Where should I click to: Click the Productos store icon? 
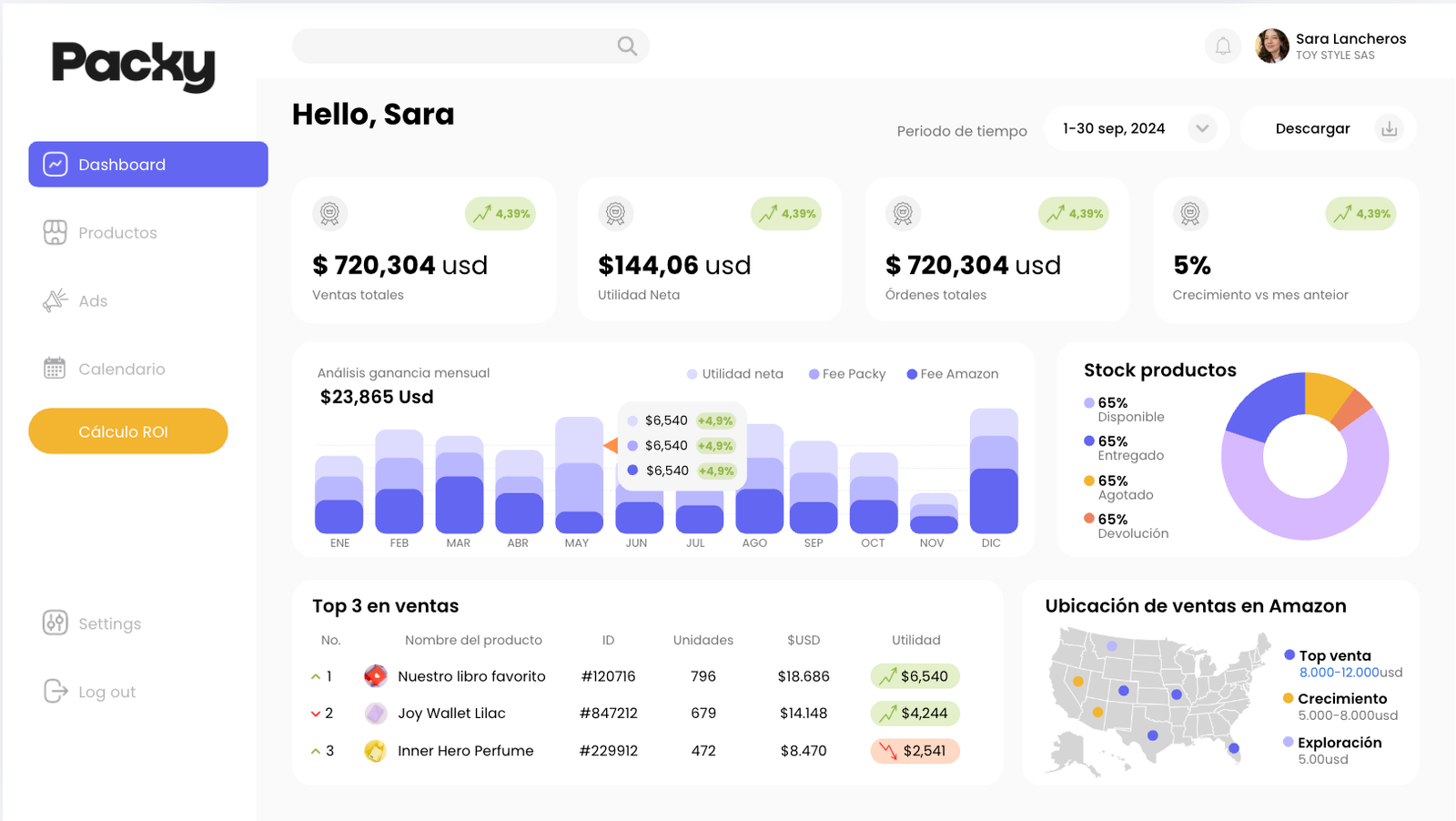[55, 233]
